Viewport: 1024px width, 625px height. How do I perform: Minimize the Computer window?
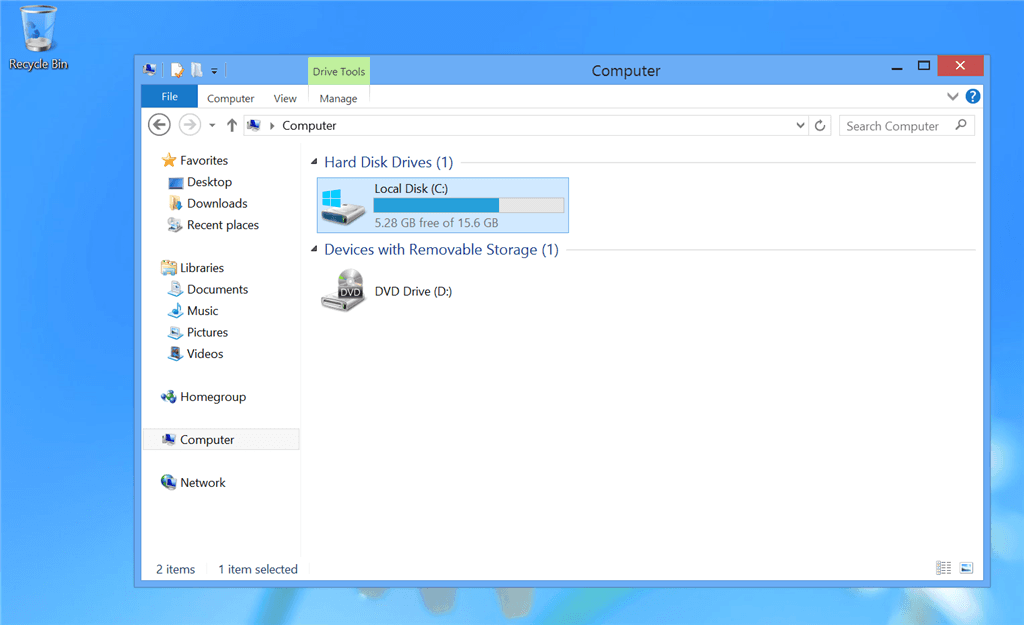pyautogui.click(x=897, y=67)
